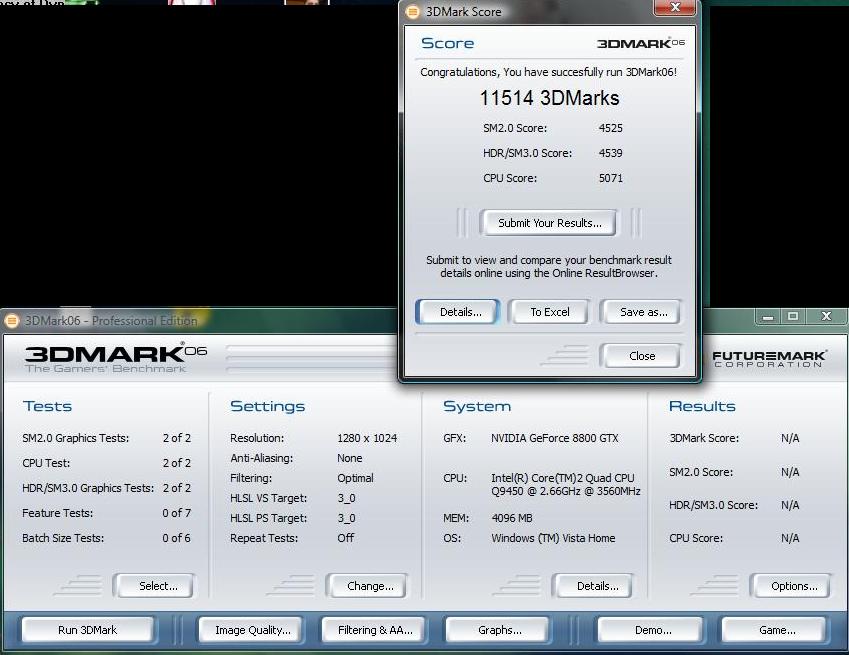Click the resolution value 1280 x 1024
This screenshot has width=849, height=655.
tap(367, 438)
